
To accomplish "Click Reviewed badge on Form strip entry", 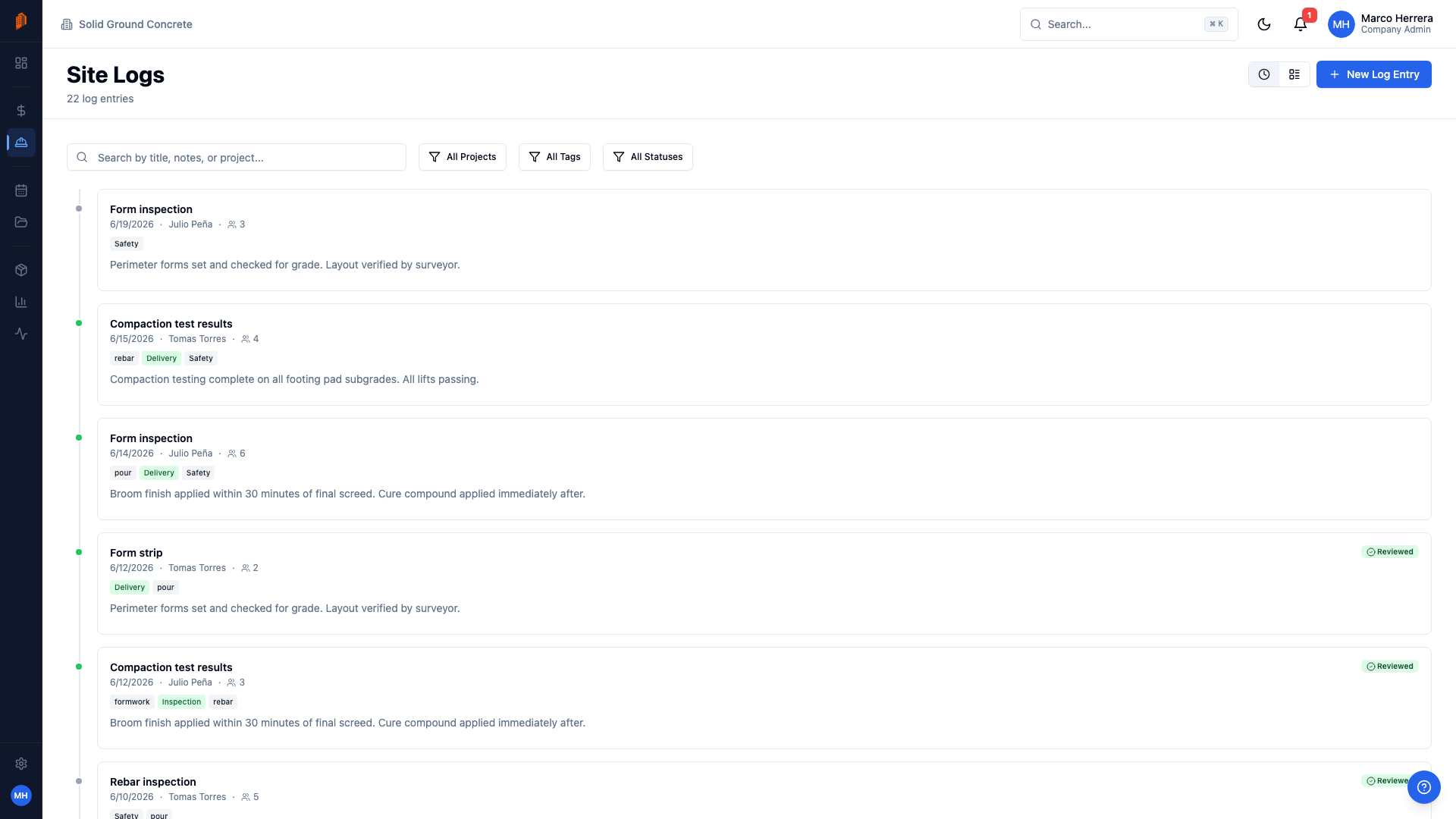I will coord(1390,551).
